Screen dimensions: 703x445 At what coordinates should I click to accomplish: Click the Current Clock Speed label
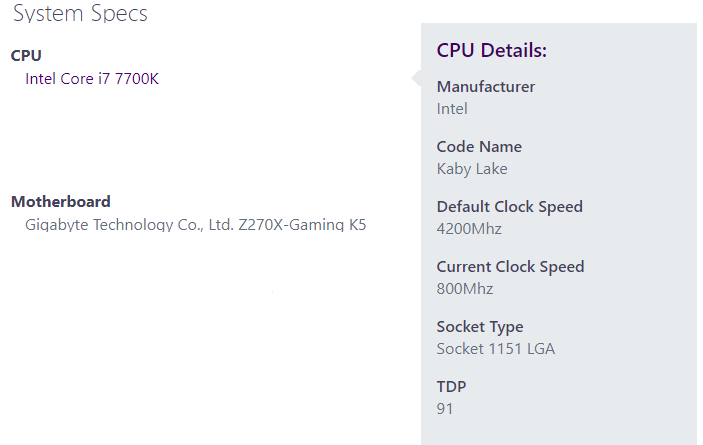coord(510,267)
